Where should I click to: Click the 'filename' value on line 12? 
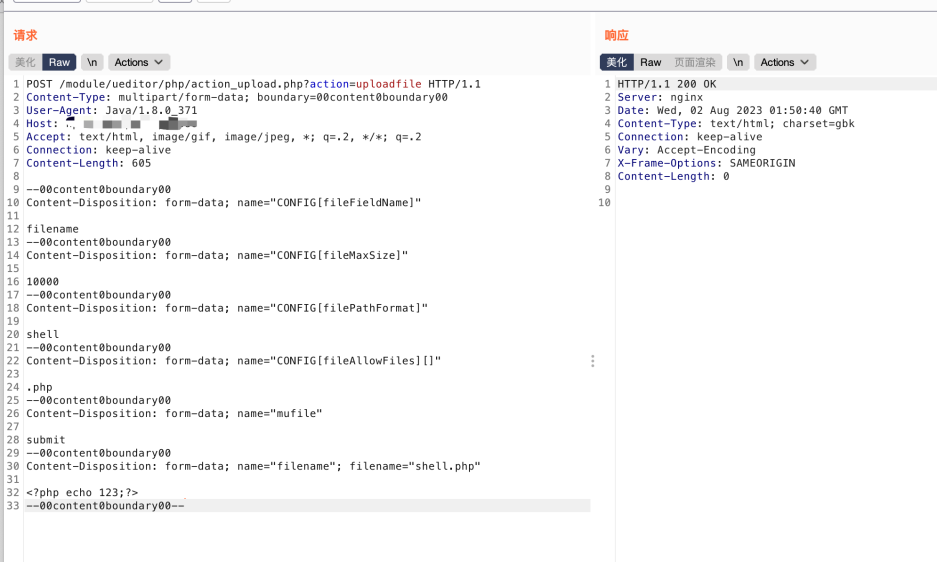53,229
